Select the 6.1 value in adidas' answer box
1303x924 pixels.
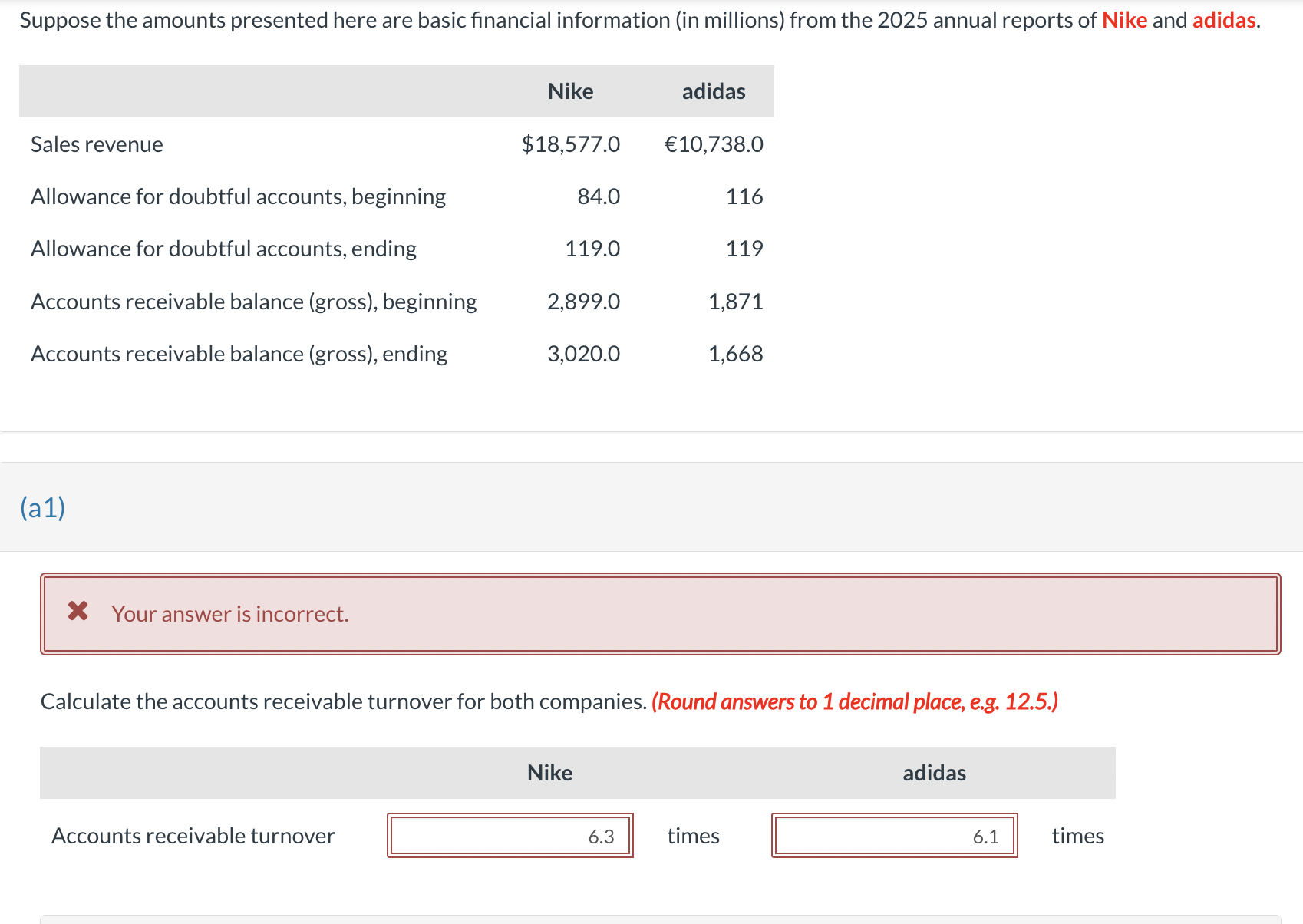click(x=988, y=836)
